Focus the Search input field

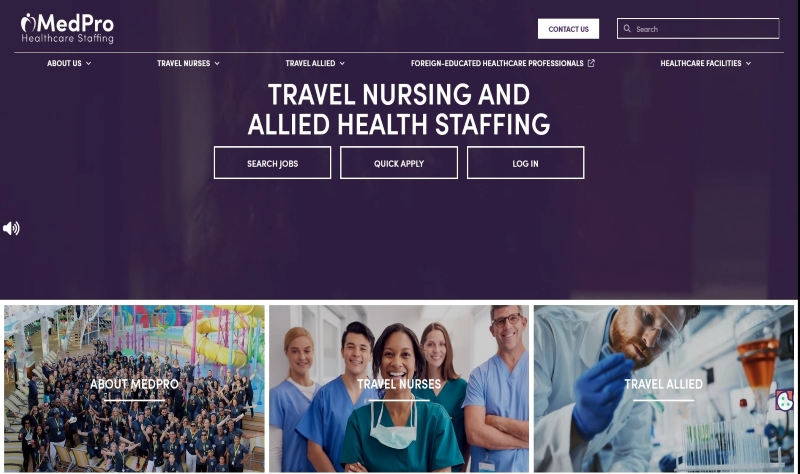(698, 29)
